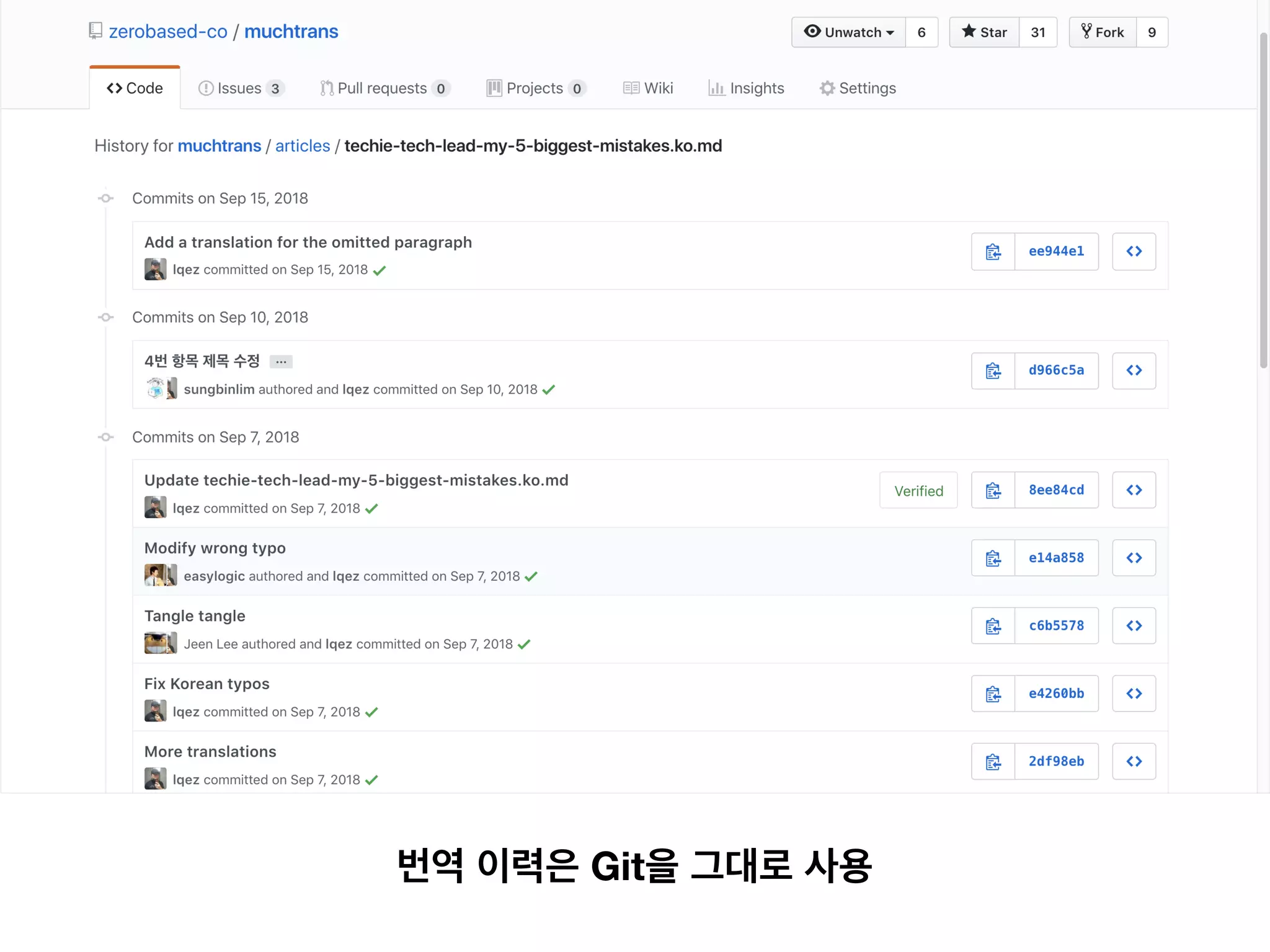Click lqez avatar on ee944e1 commit

(x=155, y=270)
